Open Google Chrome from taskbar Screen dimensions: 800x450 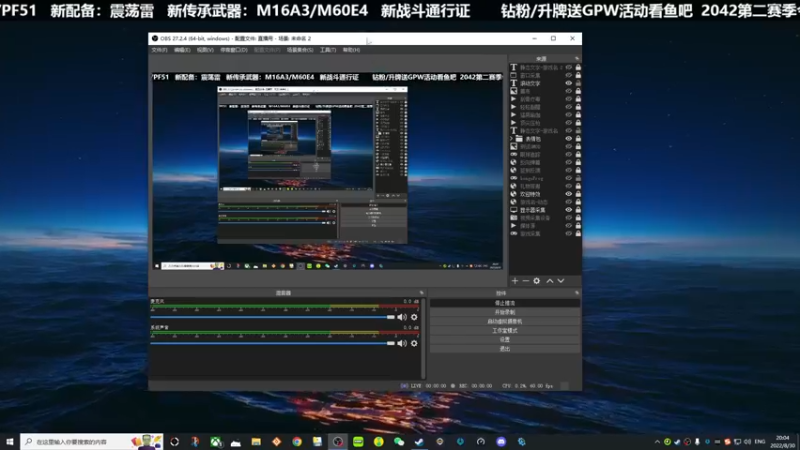coord(297,442)
